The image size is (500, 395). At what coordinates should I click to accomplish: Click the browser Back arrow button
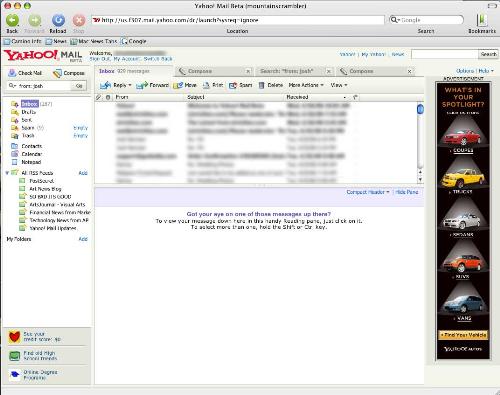(x=12, y=20)
